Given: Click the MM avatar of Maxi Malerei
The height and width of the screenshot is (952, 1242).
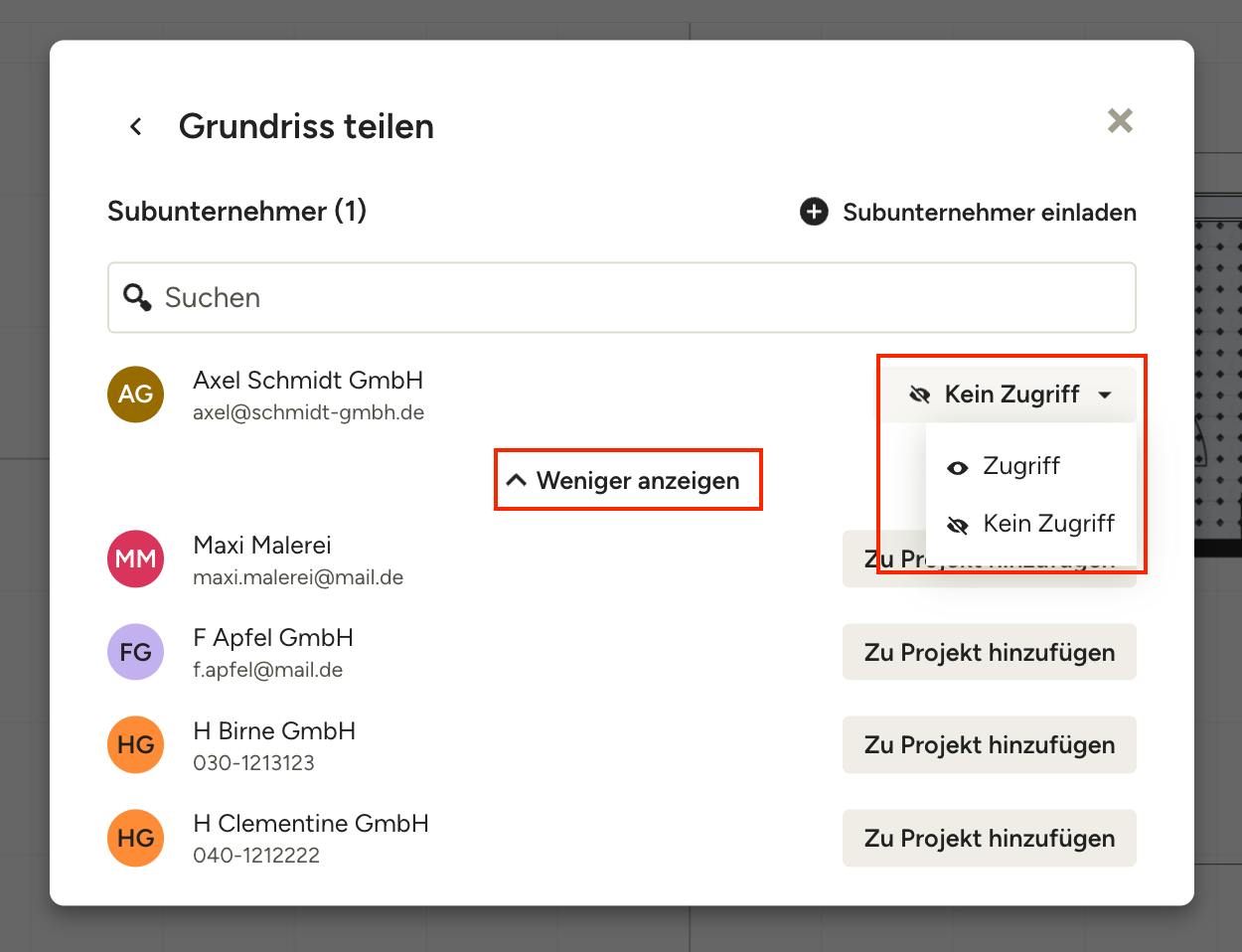Looking at the screenshot, I should pyautogui.click(x=135, y=558).
